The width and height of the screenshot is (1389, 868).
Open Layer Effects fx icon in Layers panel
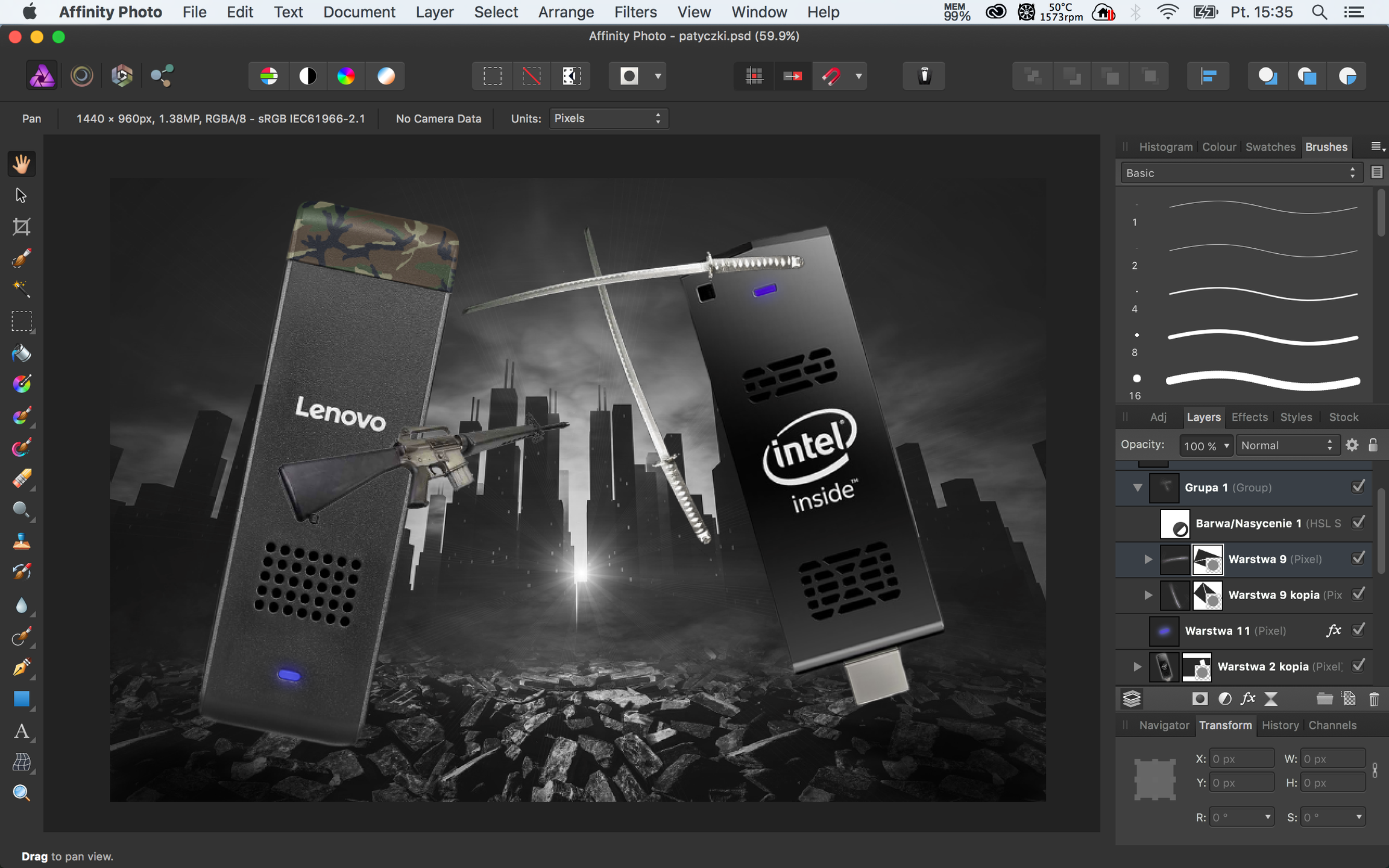click(1247, 699)
